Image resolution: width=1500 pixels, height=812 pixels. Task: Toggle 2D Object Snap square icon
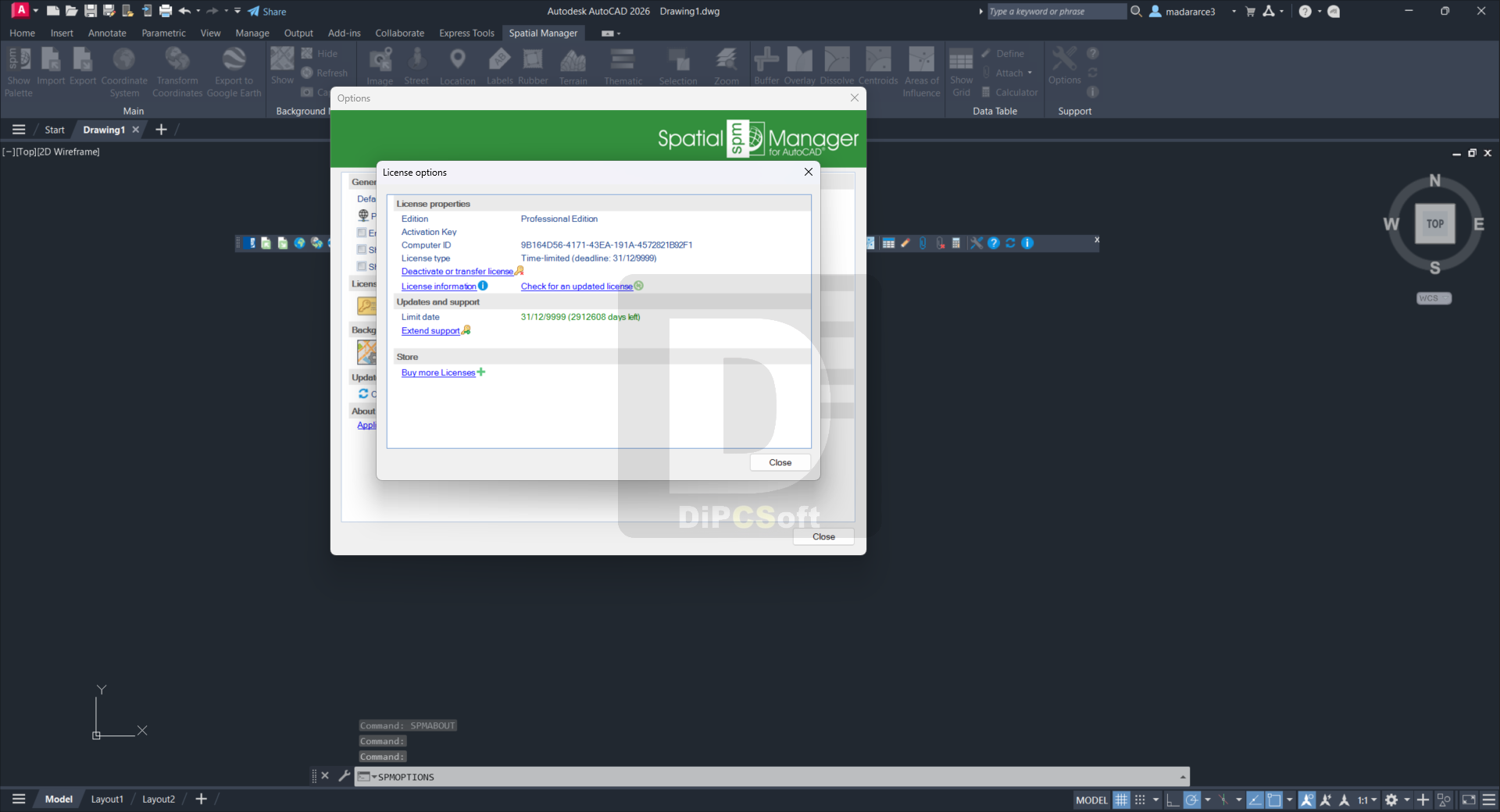tap(1274, 800)
